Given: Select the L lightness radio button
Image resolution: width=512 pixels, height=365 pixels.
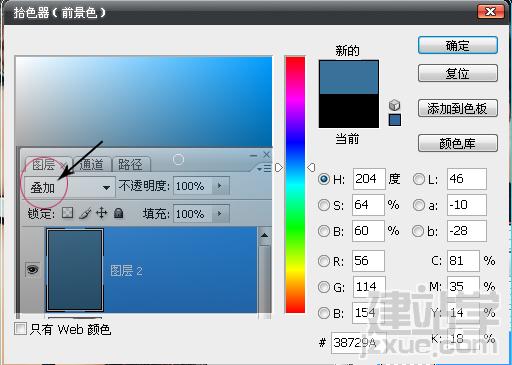Looking at the screenshot, I should [419, 179].
